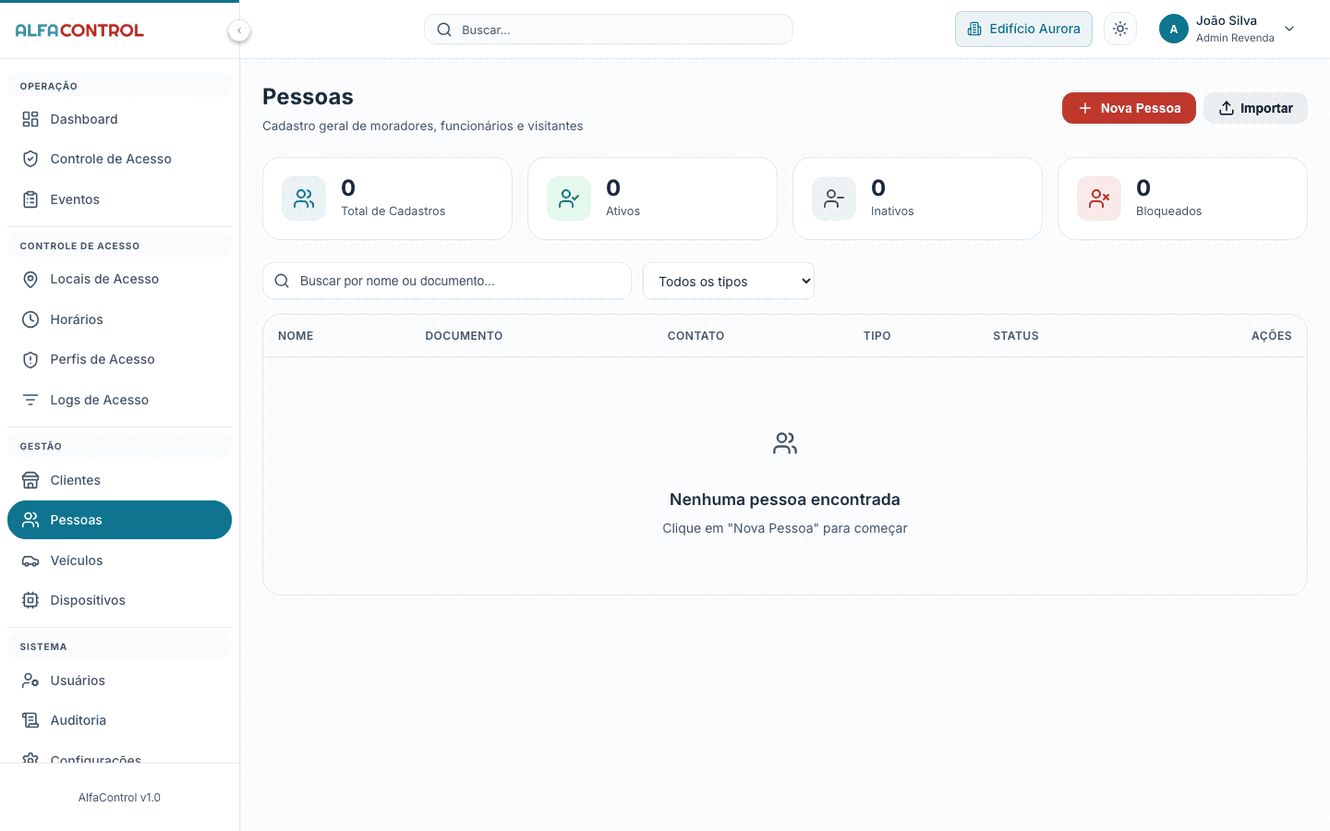Image resolution: width=1330 pixels, height=831 pixels.
Task: Open Logs de Acesso
Action: pos(119,400)
